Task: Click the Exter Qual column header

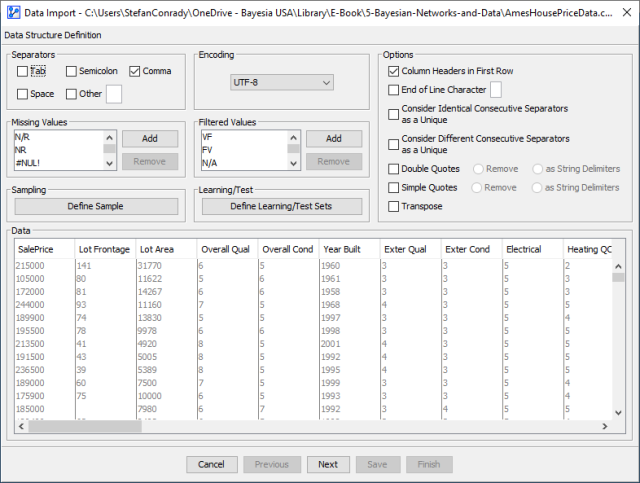Action: pyautogui.click(x=411, y=249)
